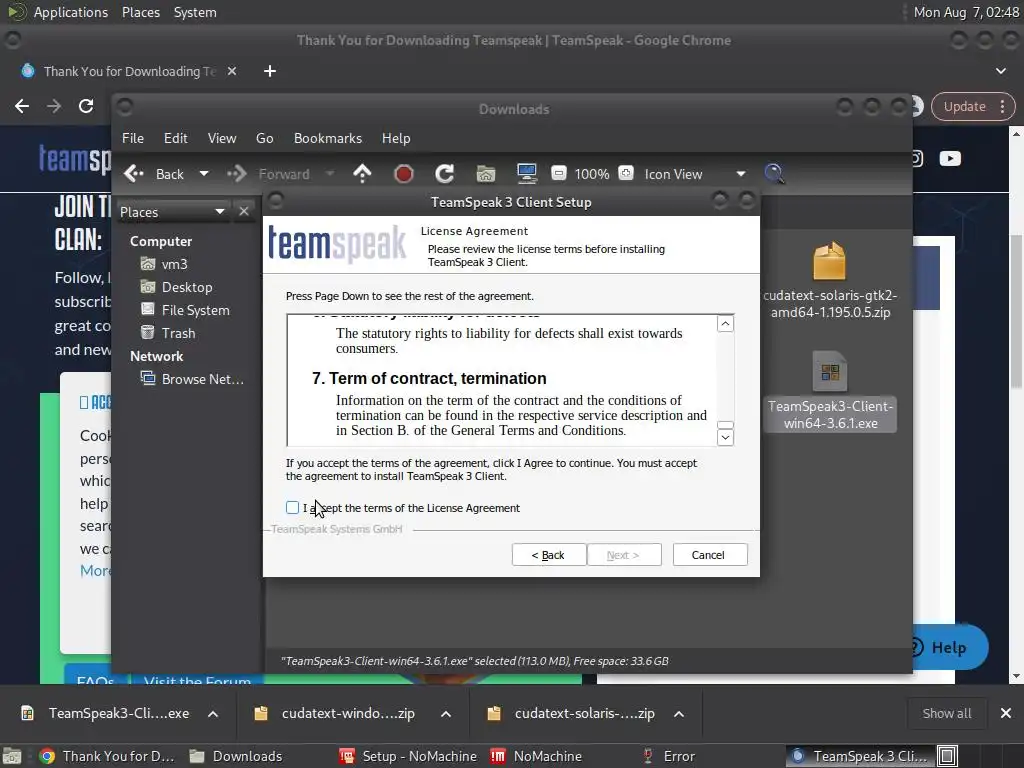The image size is (1024, 768).
Task: Switch to Error window in taskbar
Action: [669, 756]
